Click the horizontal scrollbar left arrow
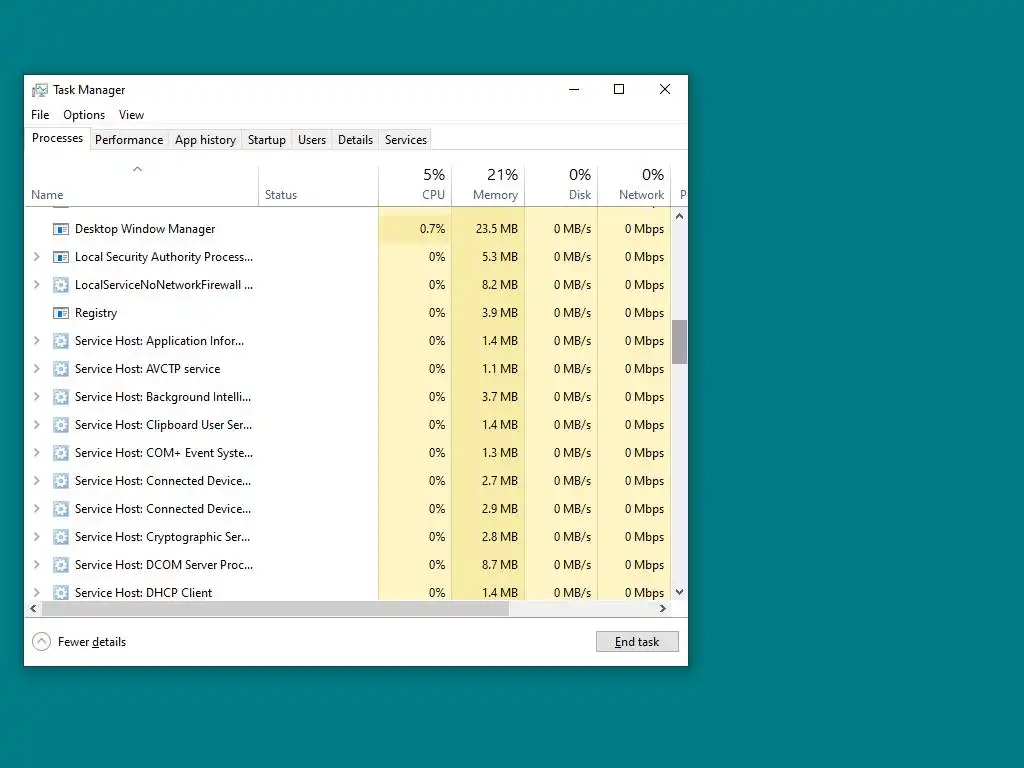 coord(33,609)
